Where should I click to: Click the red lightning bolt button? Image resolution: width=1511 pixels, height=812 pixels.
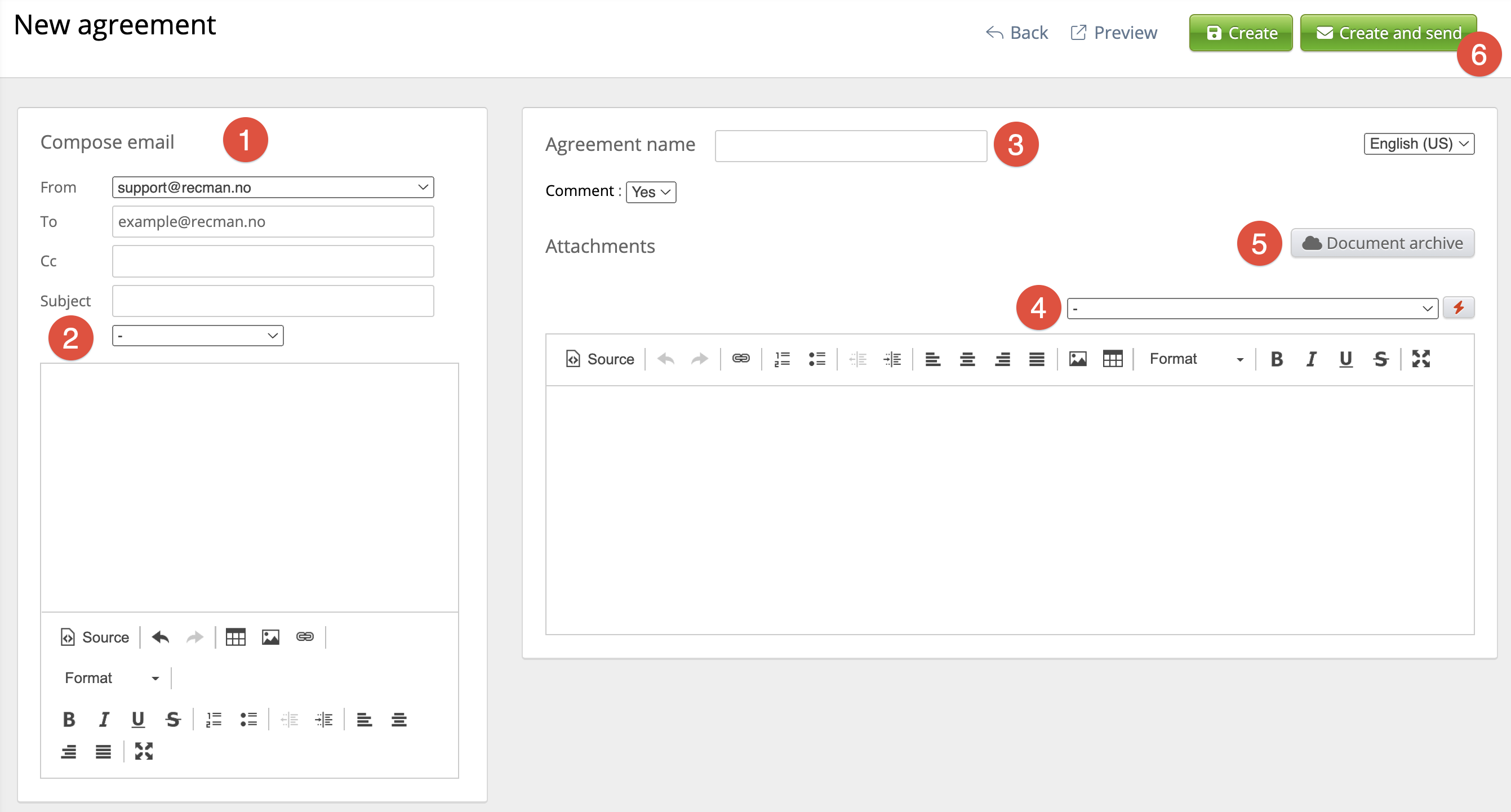click(x=1458, y=308)
